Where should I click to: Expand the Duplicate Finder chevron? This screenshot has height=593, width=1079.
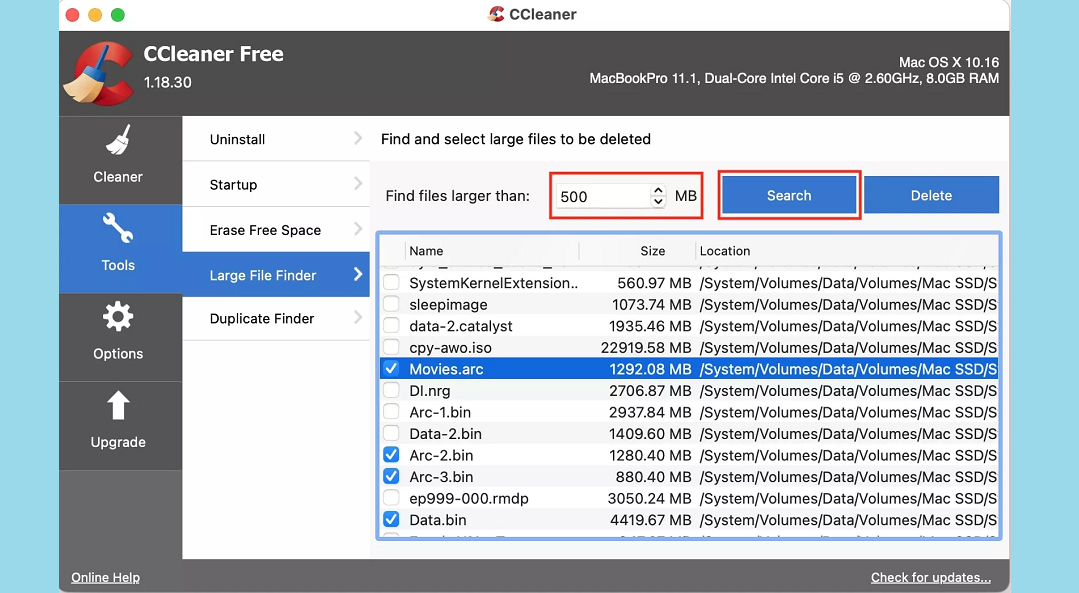[358, 318]
